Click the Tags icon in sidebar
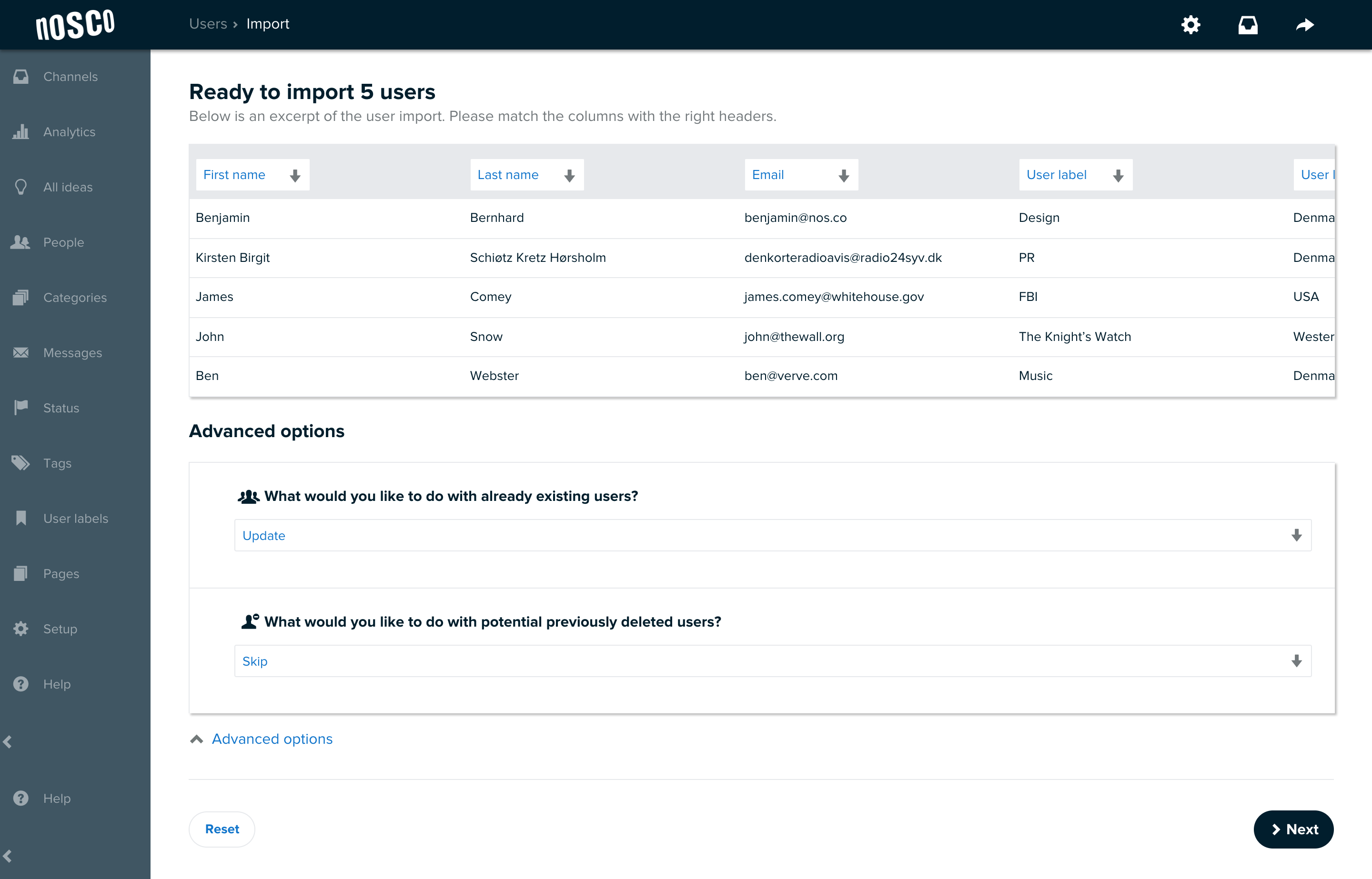The height and width of the screenshot is (879, 1372). [x=21, y=463]
